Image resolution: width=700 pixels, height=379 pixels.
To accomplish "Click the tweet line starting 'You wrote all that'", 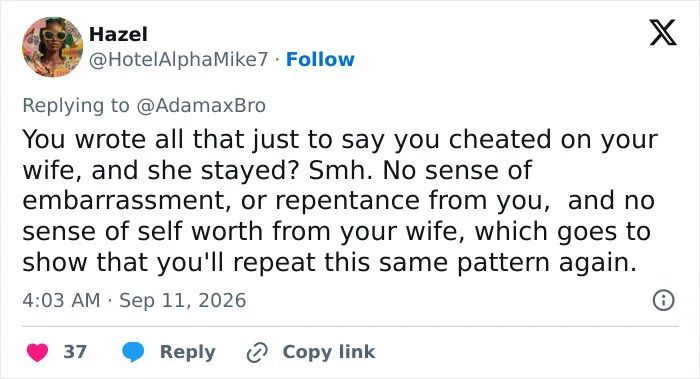I will coord(340,139).
